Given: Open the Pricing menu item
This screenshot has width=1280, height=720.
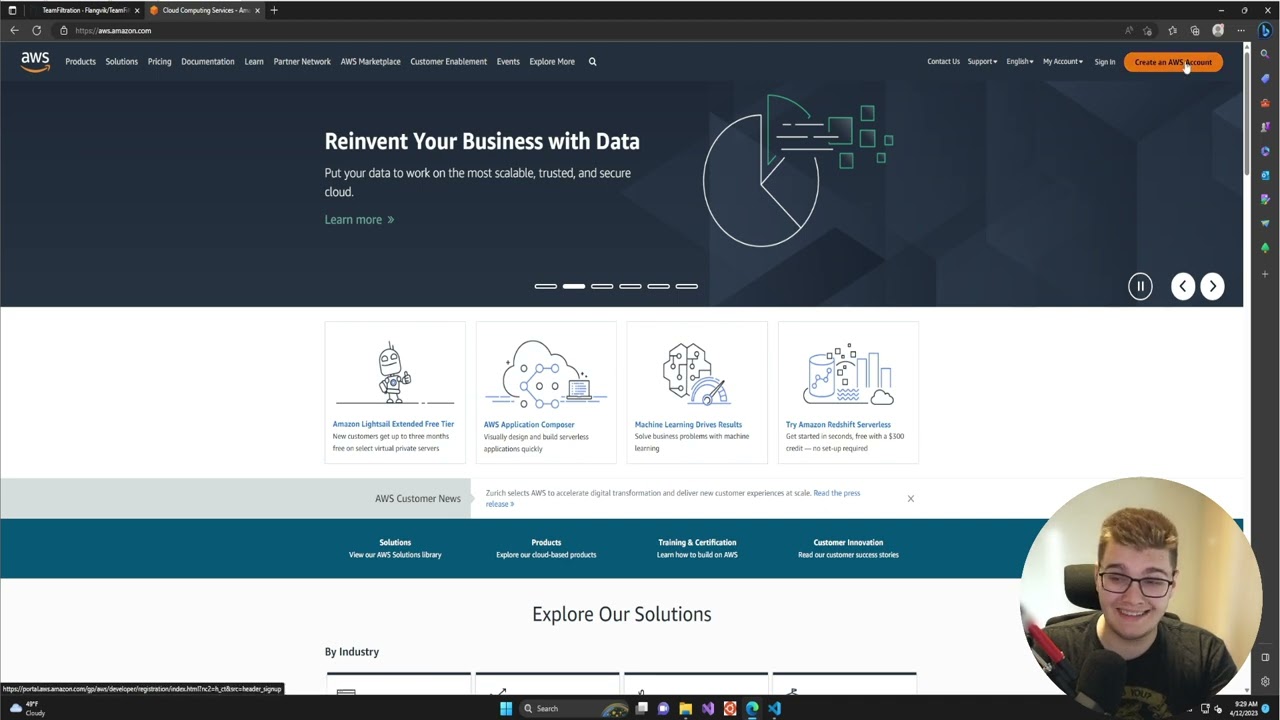Looking at the screenshot, I should click(159, 62).
